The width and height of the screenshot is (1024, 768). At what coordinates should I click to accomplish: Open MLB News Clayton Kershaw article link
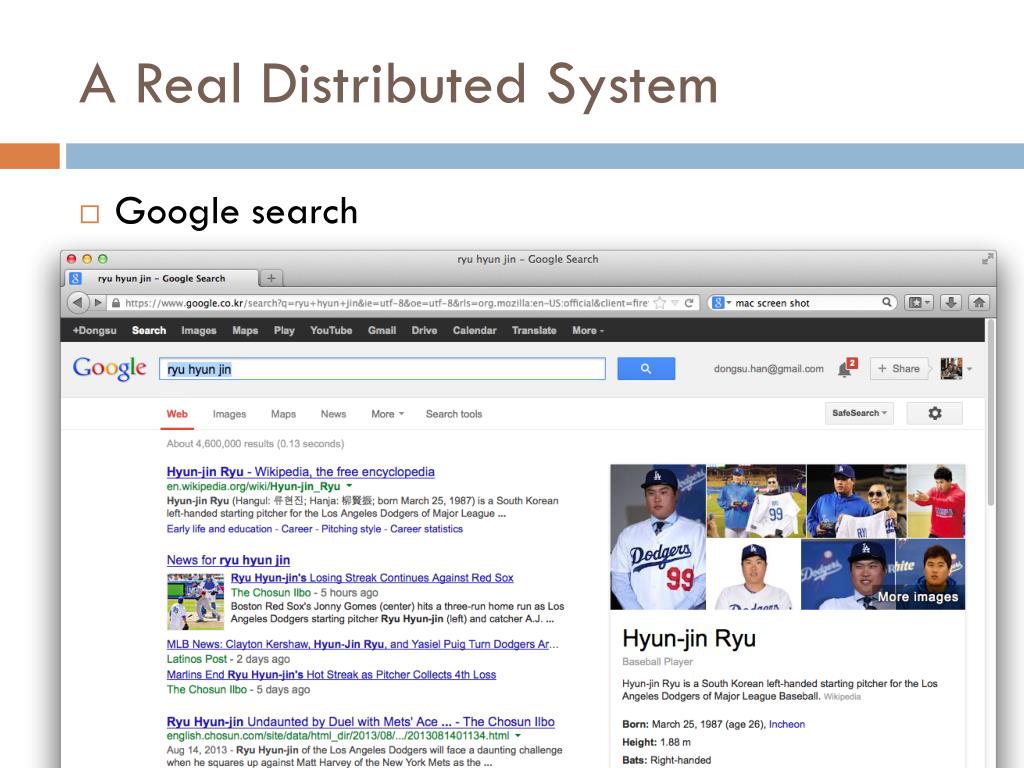(x=362, y=644)
